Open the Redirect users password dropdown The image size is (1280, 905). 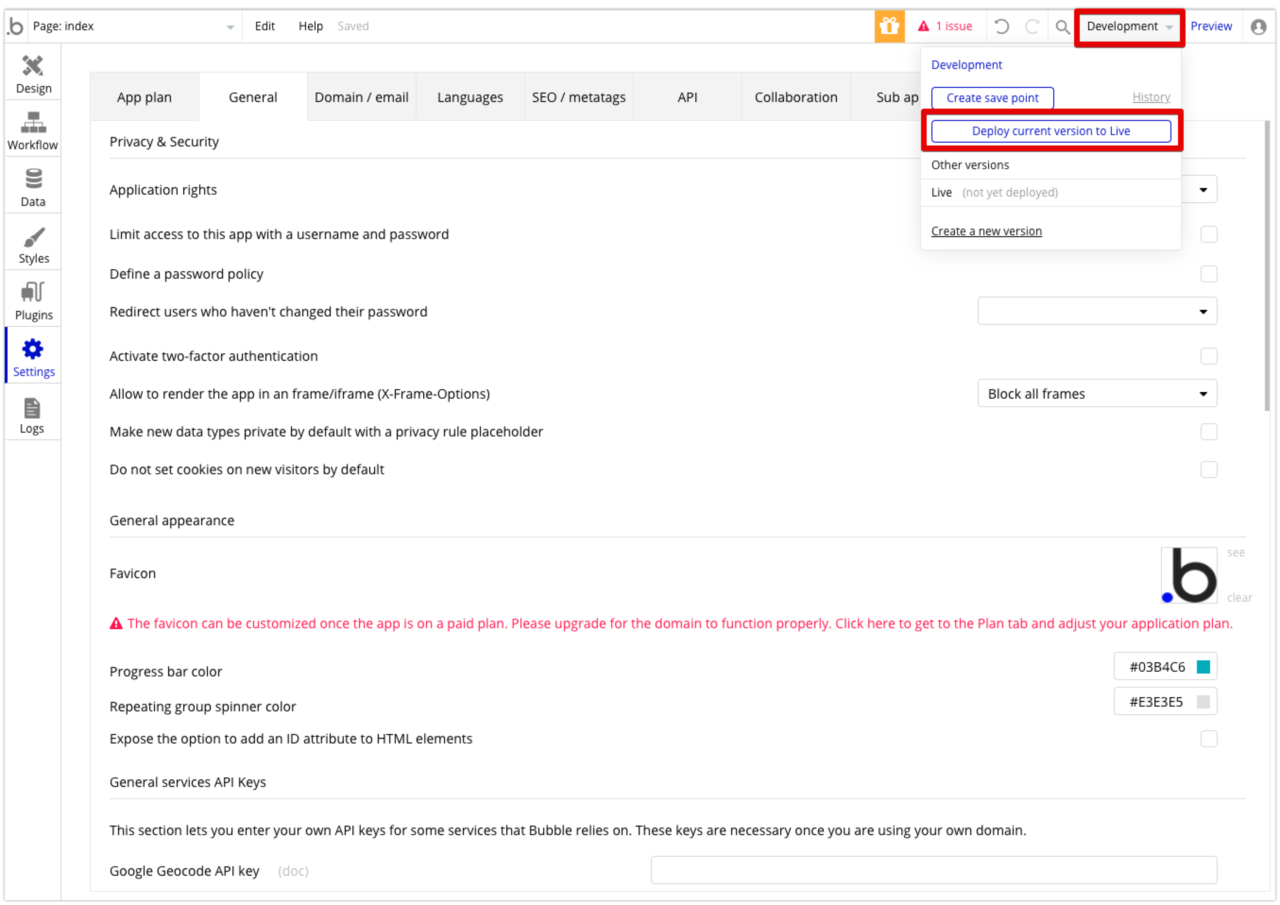pos(1097,311)
